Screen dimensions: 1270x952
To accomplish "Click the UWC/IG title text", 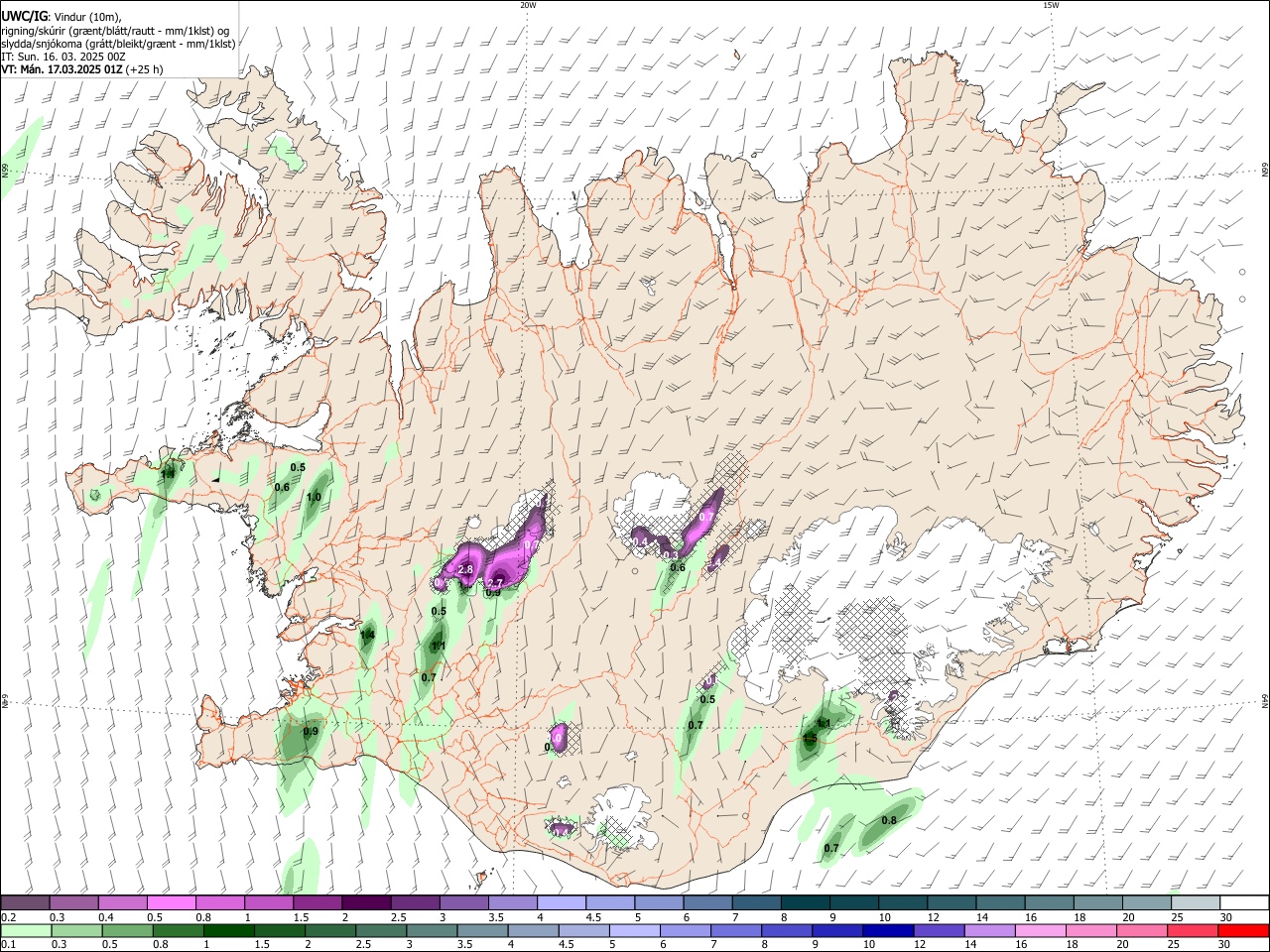I will point(23,16).
